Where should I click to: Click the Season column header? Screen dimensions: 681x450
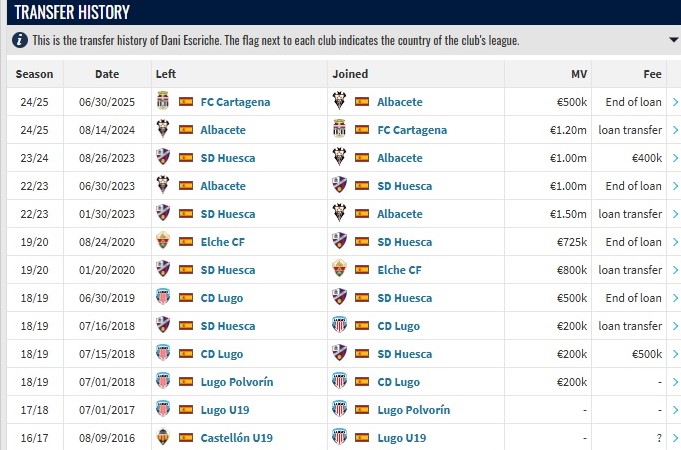[35, 74]
